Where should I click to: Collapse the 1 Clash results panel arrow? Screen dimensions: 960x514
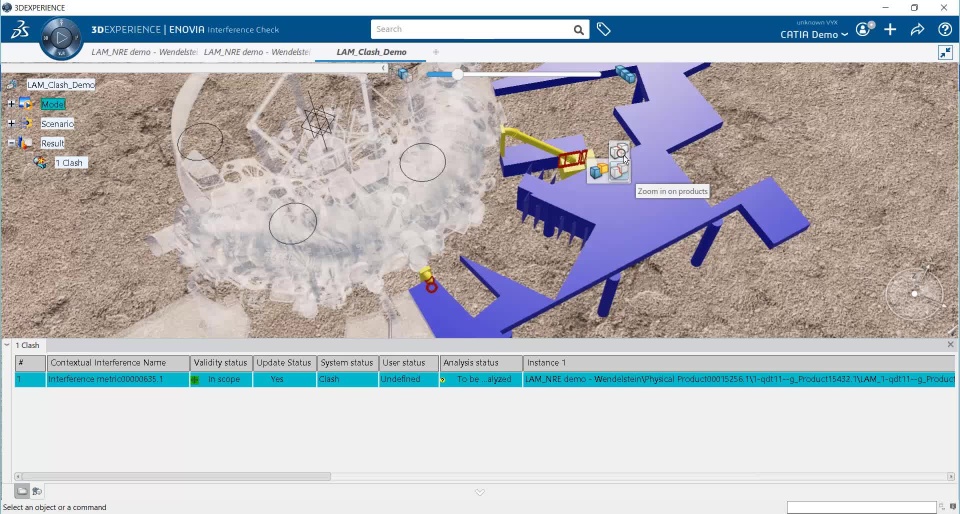(x=7, y=345)
